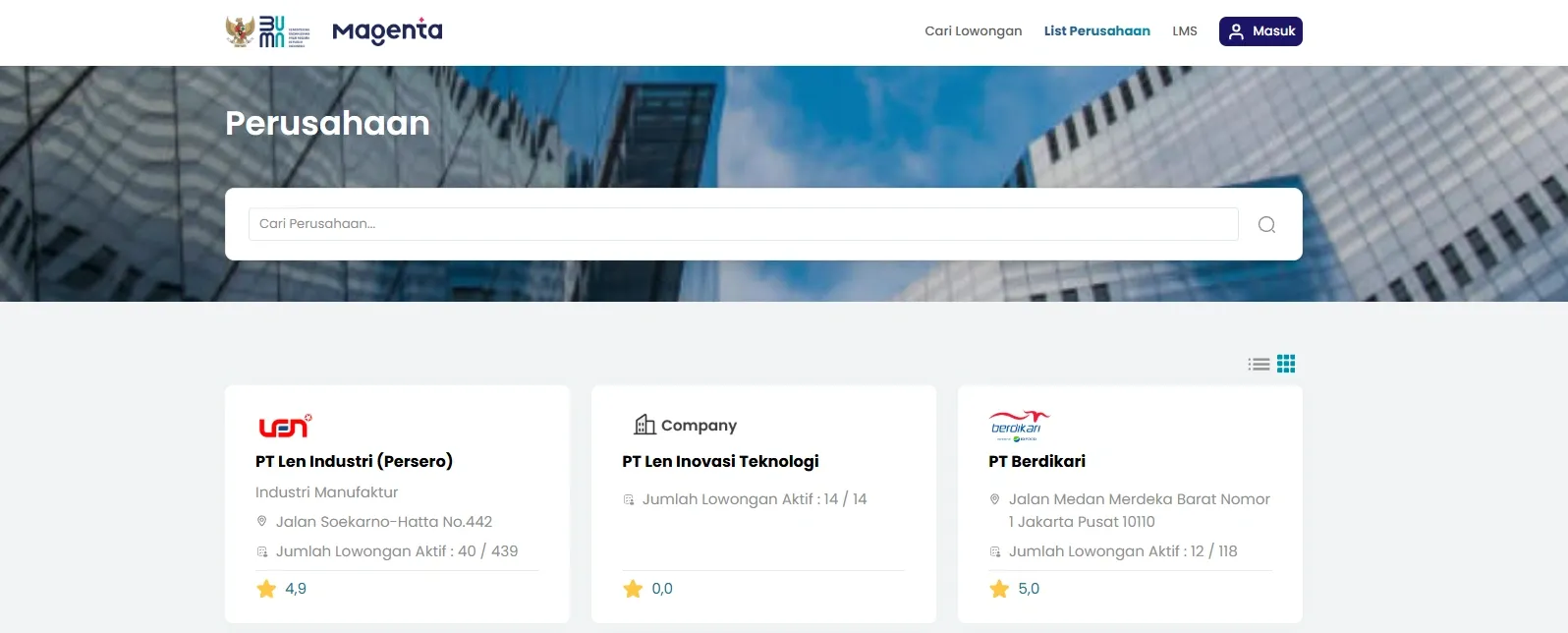Click the BUMN logo in header
Screen dimensions: 1568x633
[268, 31]
